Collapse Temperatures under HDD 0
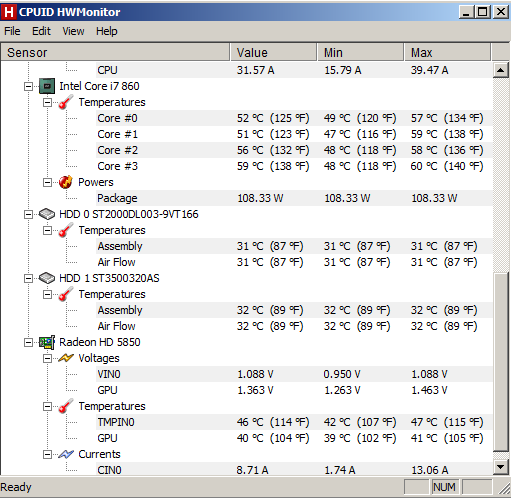The height and width of the screenshot is (498, 511). (48, 230)
